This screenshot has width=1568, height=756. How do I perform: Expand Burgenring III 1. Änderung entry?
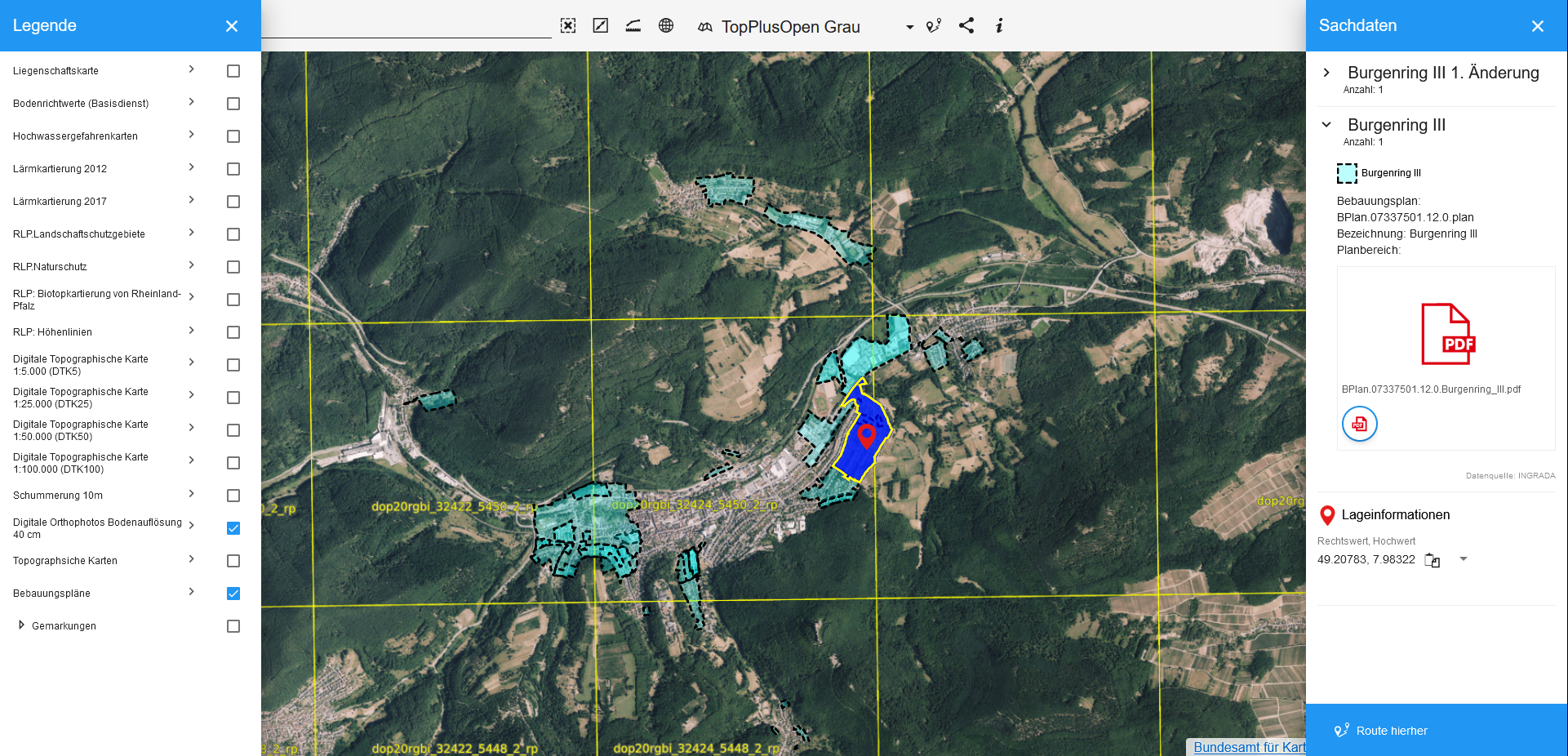click(x=1327, y=73)
